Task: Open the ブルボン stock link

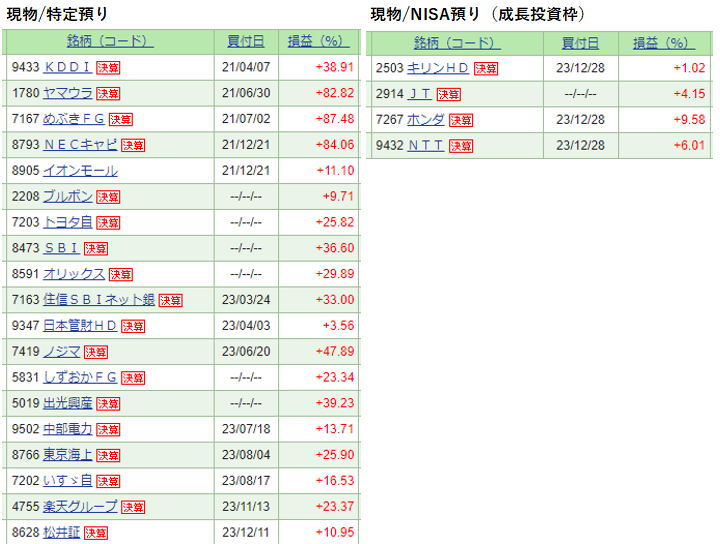Action: [x=68, y=196]
